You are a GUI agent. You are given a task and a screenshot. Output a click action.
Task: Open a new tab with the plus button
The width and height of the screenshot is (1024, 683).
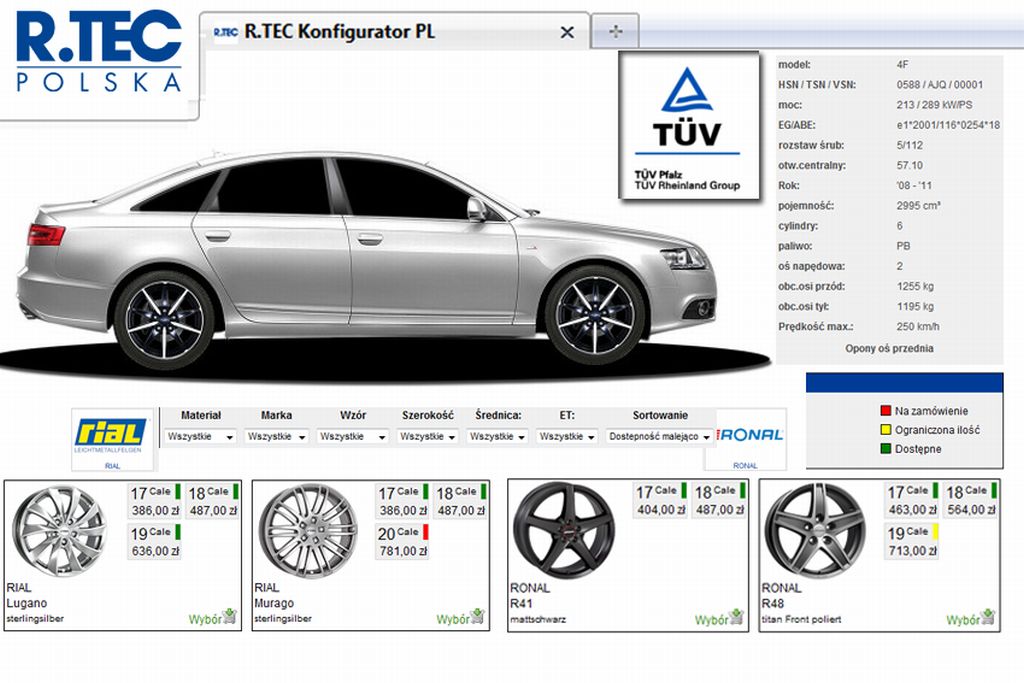(x=615, y=31)
